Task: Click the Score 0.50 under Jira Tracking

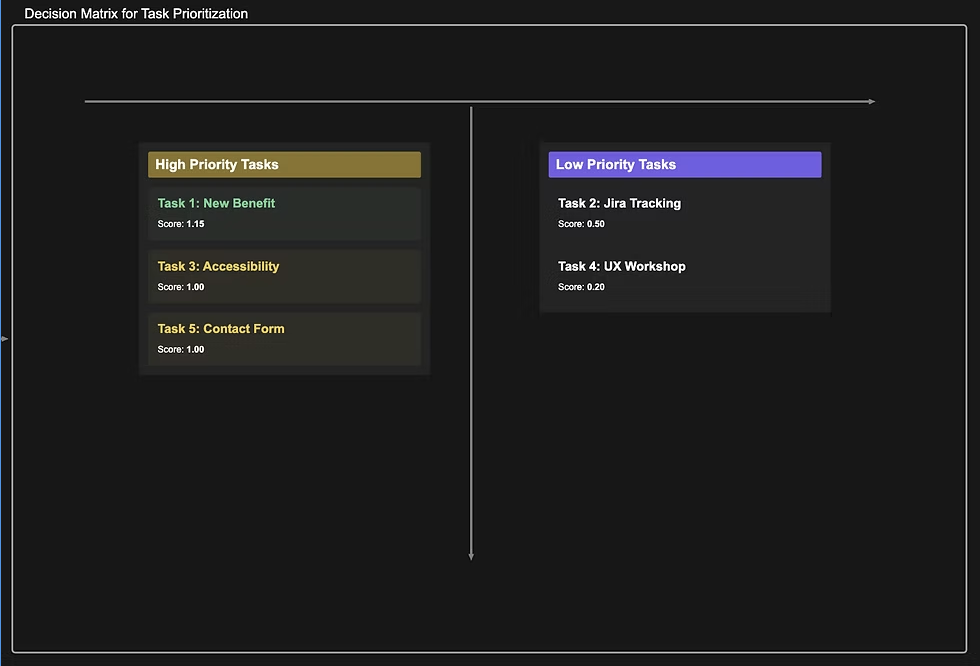Action: (x=595, y=224)
